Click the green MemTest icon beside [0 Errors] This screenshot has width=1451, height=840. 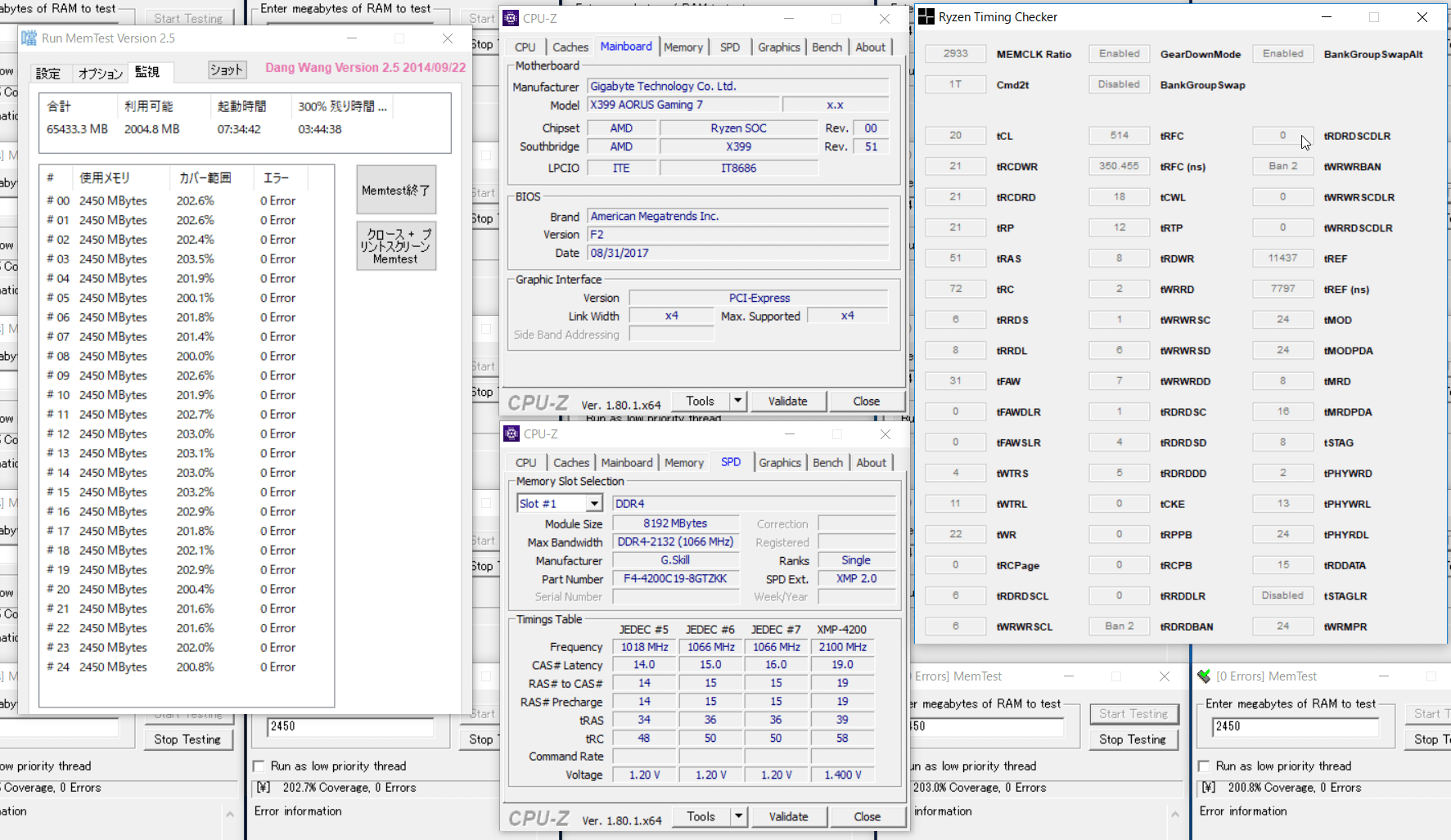coord(1204,676)
